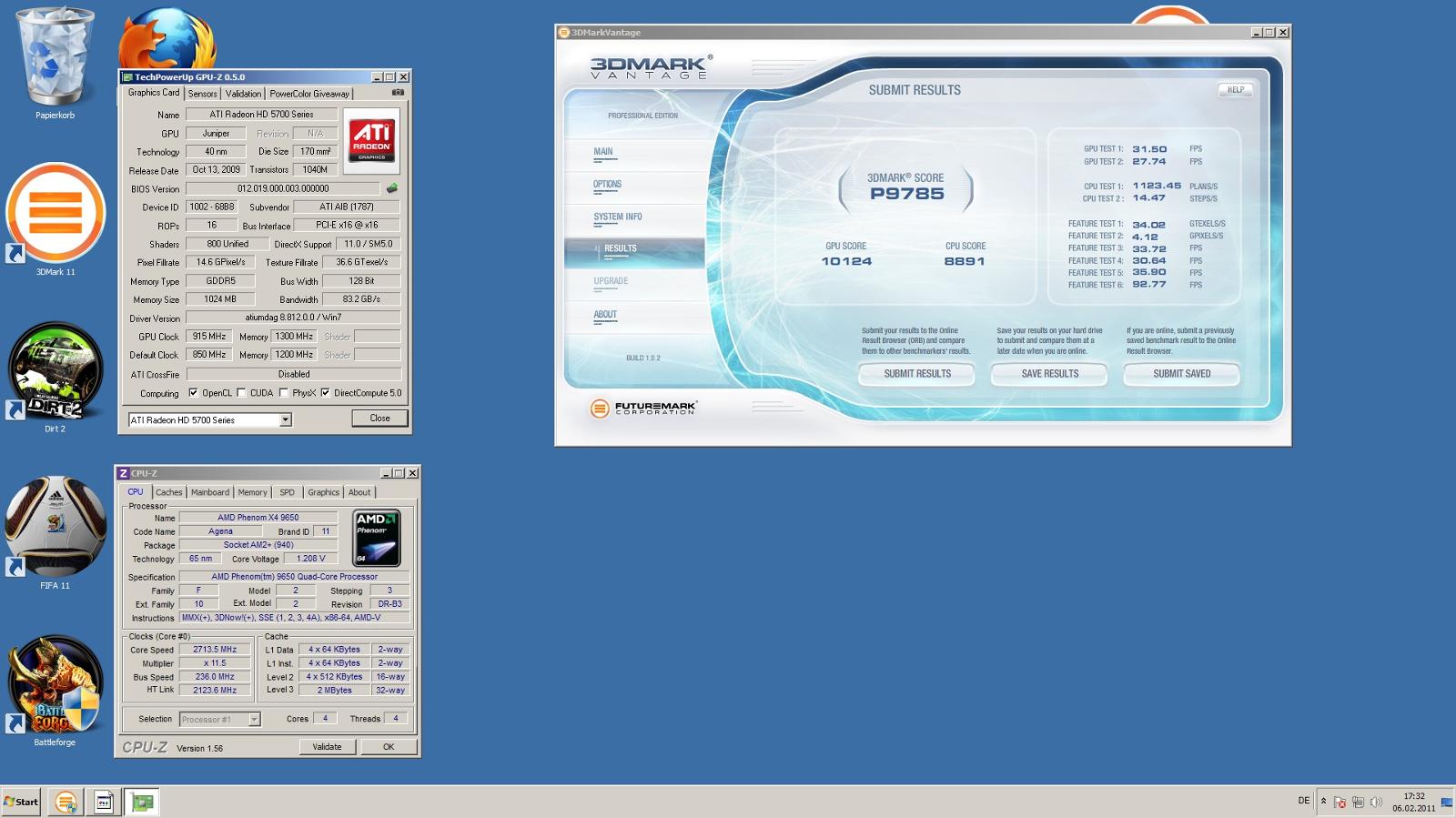
Task: Click the 3DMarkVantage title bar icon
Action: pos(564,33)
